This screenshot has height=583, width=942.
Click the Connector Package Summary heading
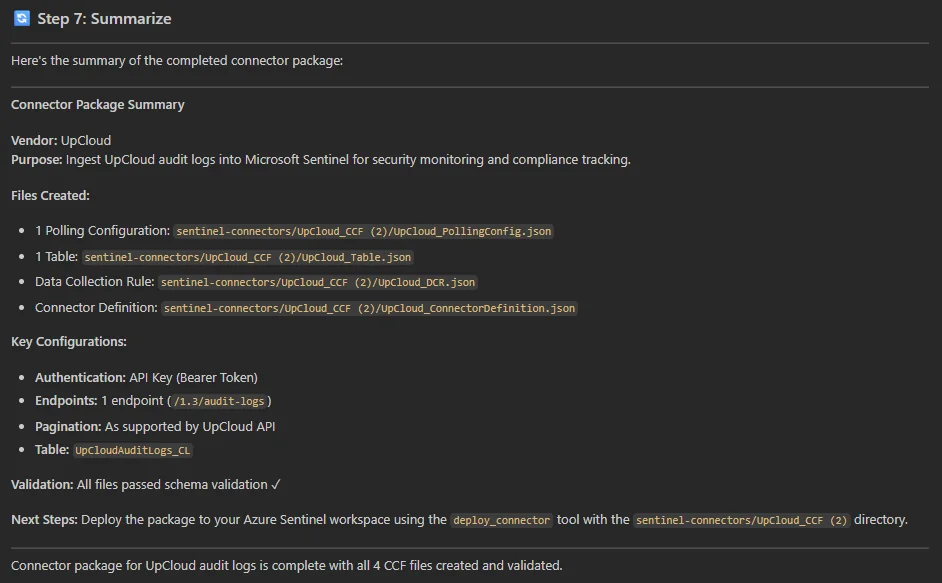97,104
